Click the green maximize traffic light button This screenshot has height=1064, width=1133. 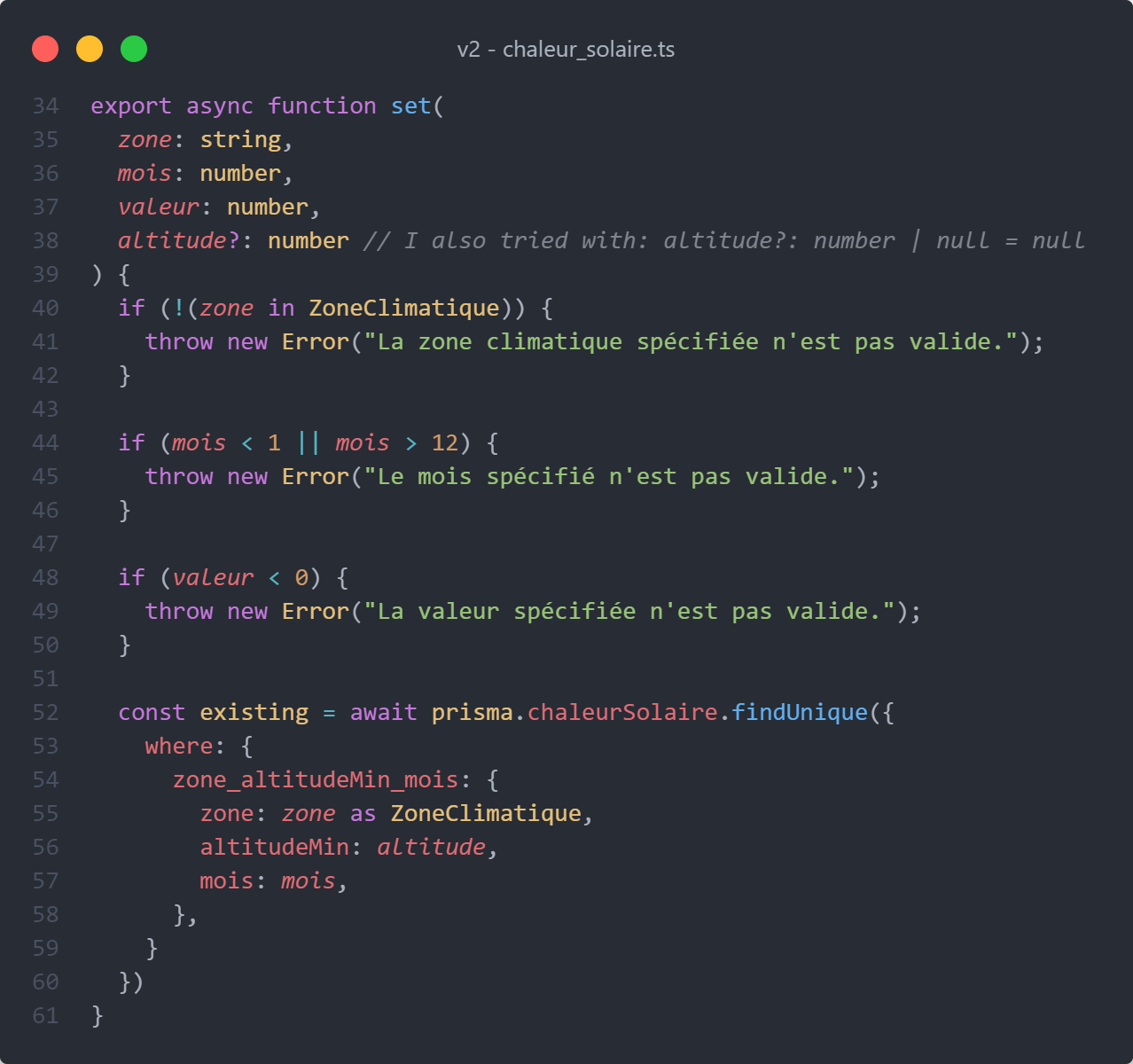click(134, 49)
